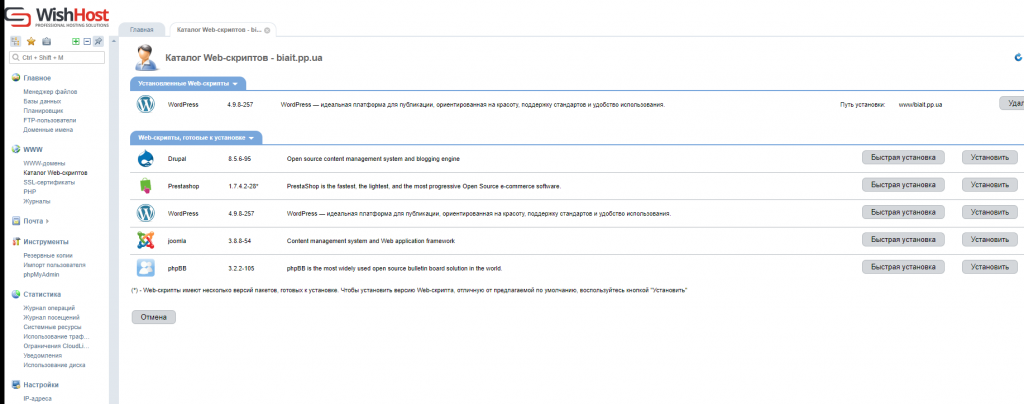The image size is (1024, 404).
Task: Open PHP settings in sidebar
Action: pyautogui.click(x=29, y=192)
